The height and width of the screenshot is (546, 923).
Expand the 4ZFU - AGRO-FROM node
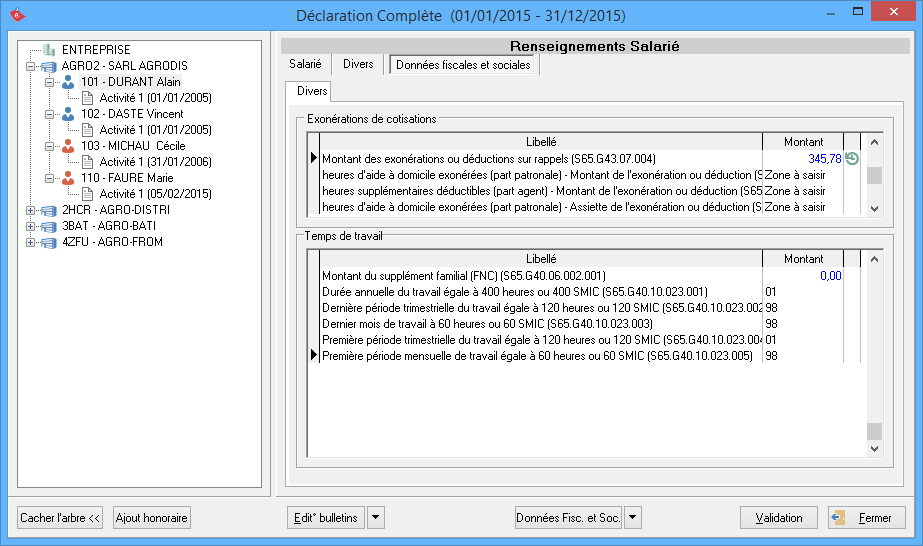coord(31,243)
